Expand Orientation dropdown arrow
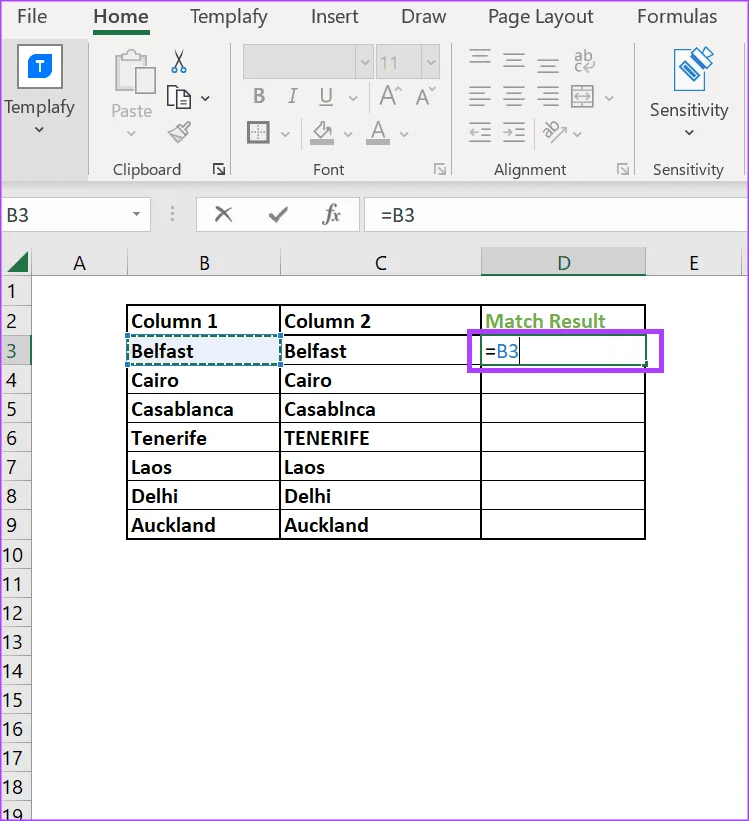The height and width of the screenshot is (821, 749). click(577, 134)
